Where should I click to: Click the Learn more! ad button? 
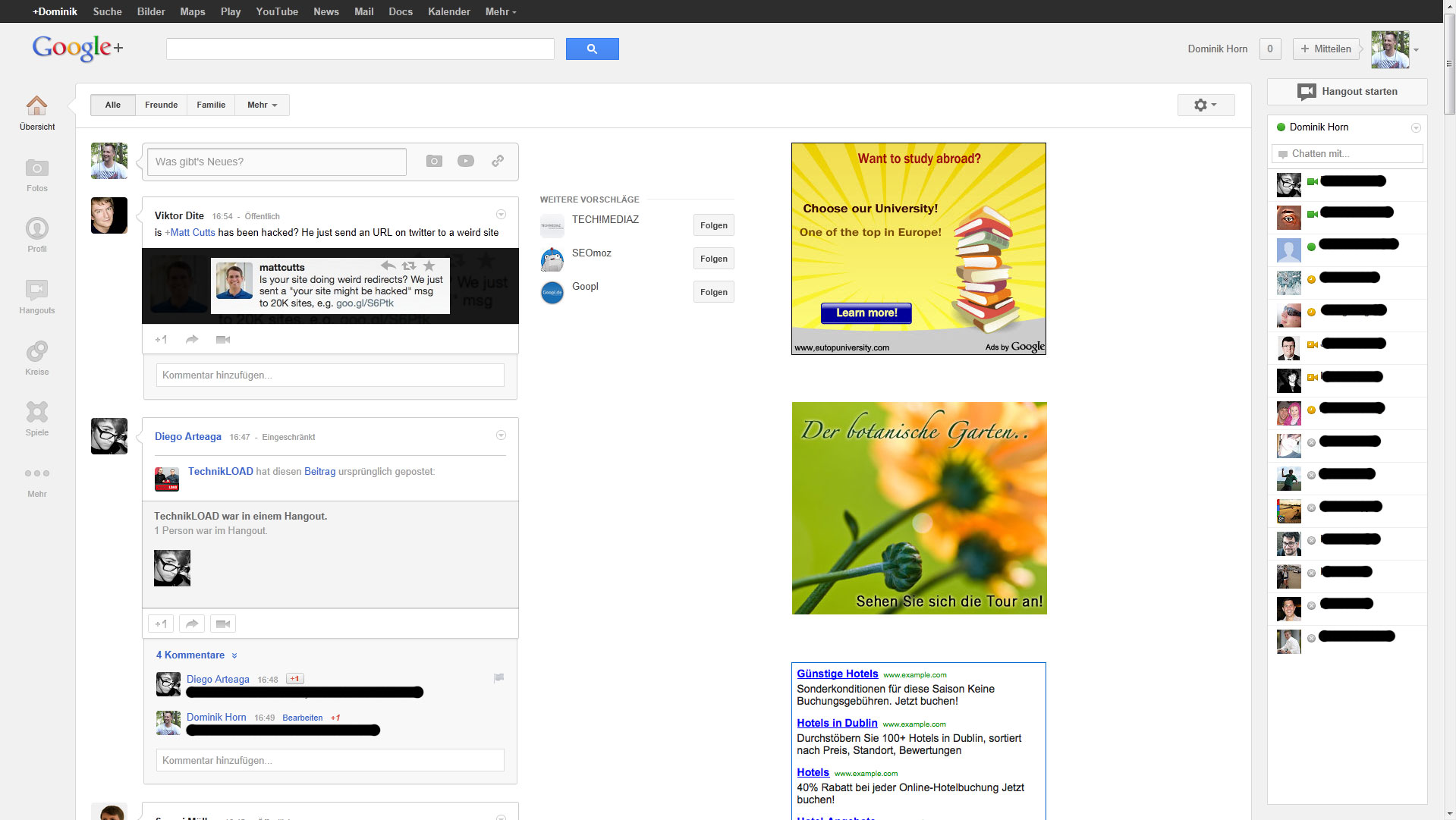tap(866, 313)
